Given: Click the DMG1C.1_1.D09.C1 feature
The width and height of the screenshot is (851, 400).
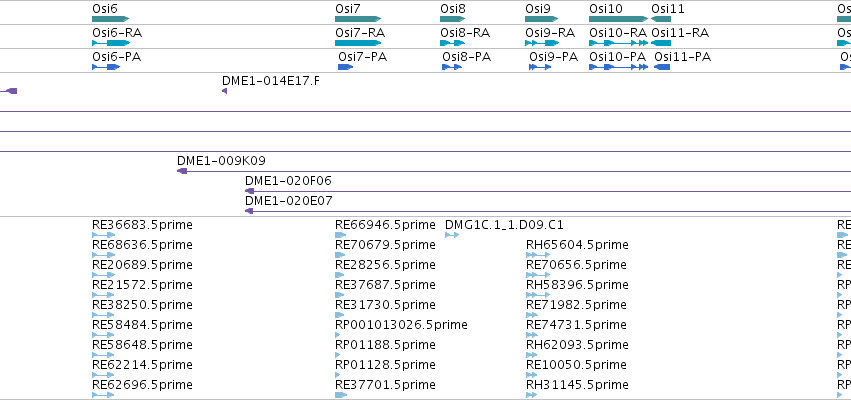Looking at the screenshot, I should point(452,235).
